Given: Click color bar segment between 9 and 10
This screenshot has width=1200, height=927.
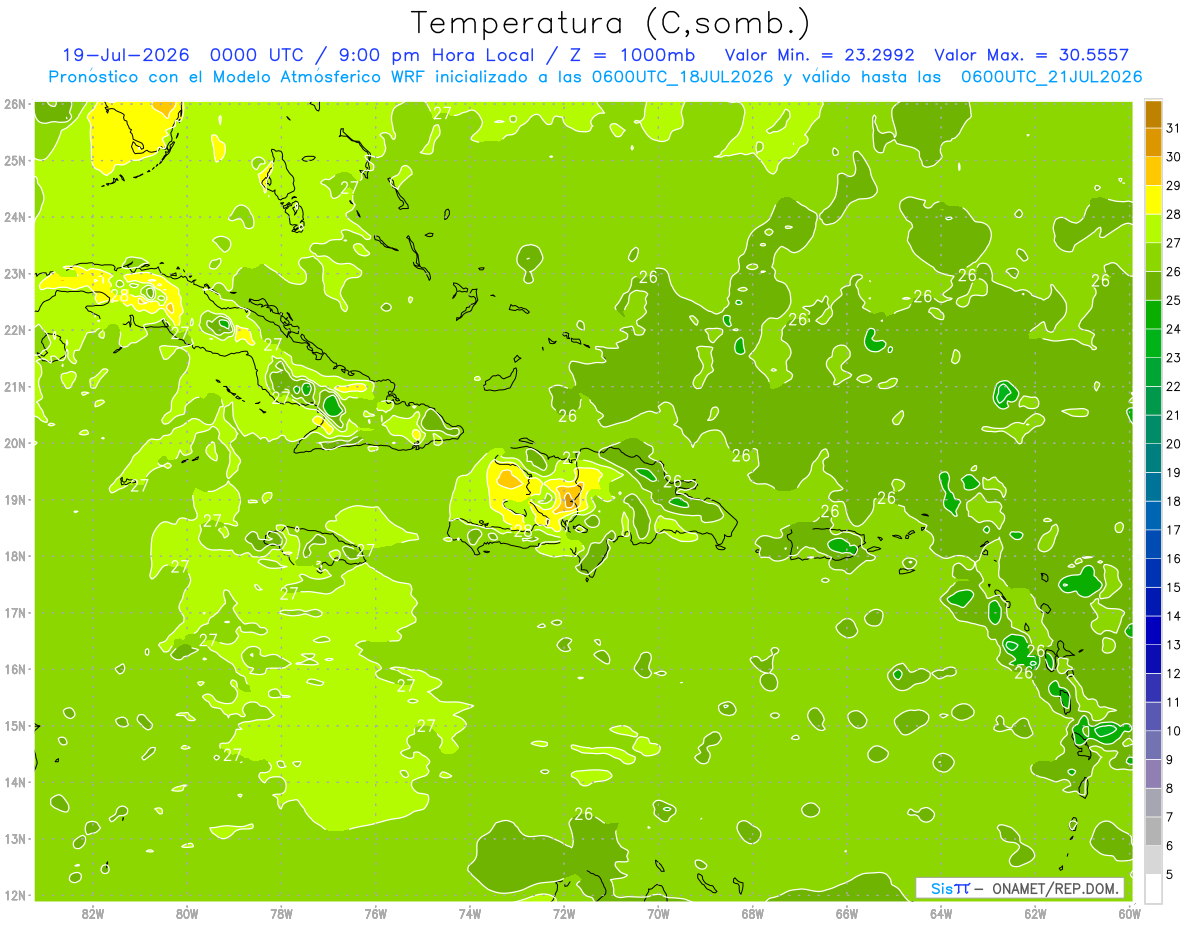Looking at the screenshot, I should tap(1153, 745).
